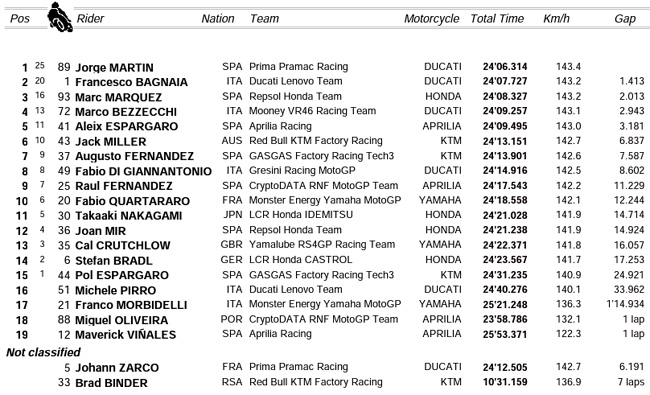The height and width of the screenshot is (395, 650).
Task: Click Mooney VR46 Racing Team entry
Action: (x=312, y=111)
